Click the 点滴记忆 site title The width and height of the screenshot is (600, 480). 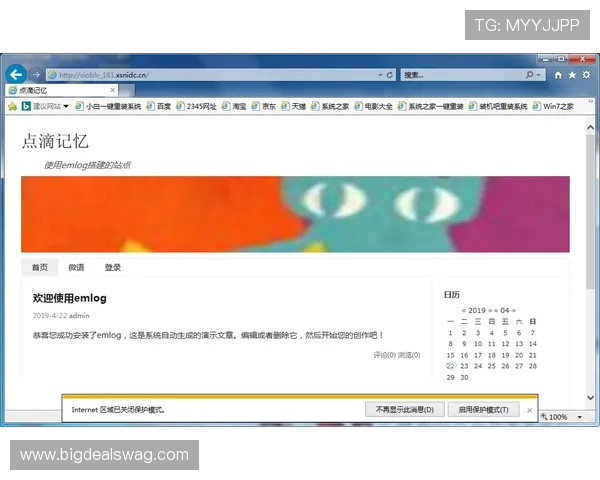click(55, 141)
